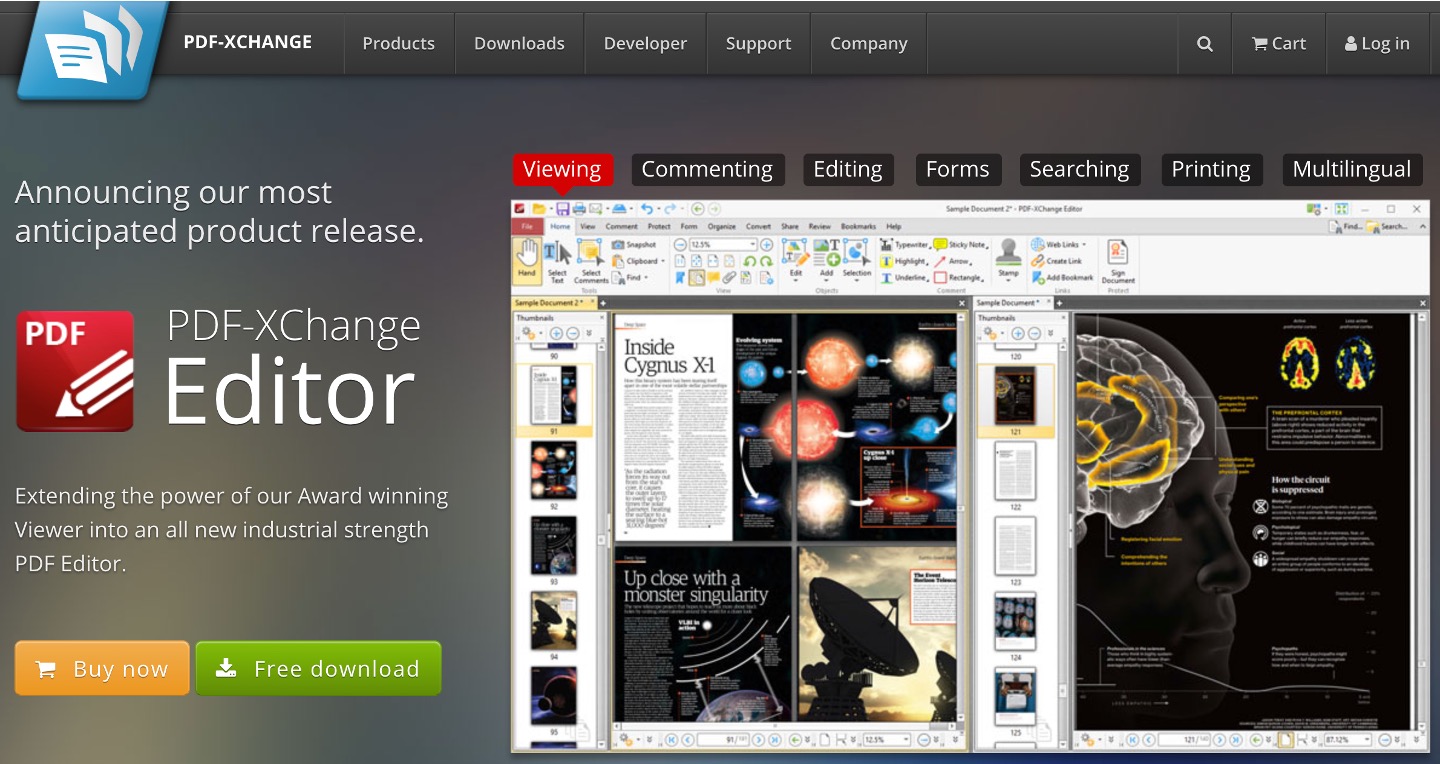Open the Multilingual feature tab
The width and height of the screenshot is (1440, 764).
(1352, 169)
